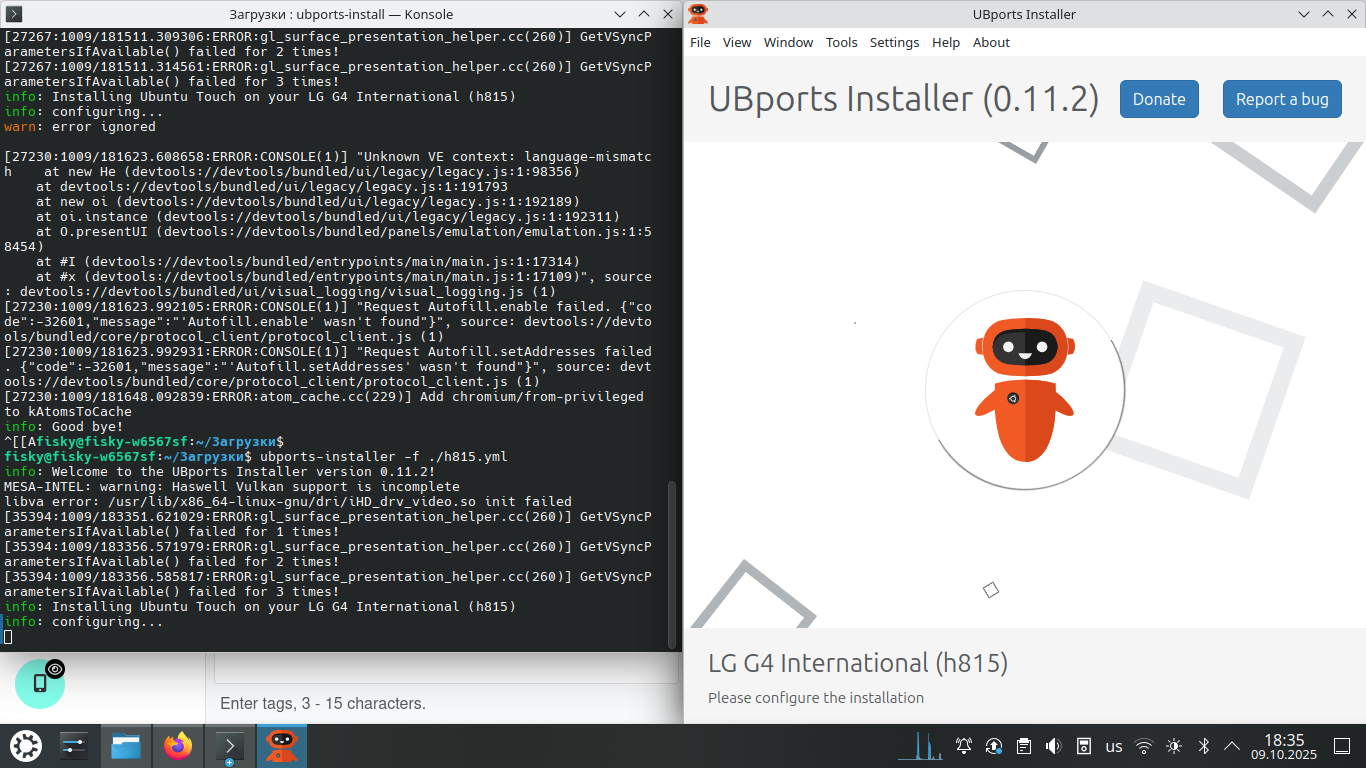Launch Firefox from the taskbar
Image resolution: width=1366 pixels, height=768 pixels.
pyautogui.click(x=178, y=746)
